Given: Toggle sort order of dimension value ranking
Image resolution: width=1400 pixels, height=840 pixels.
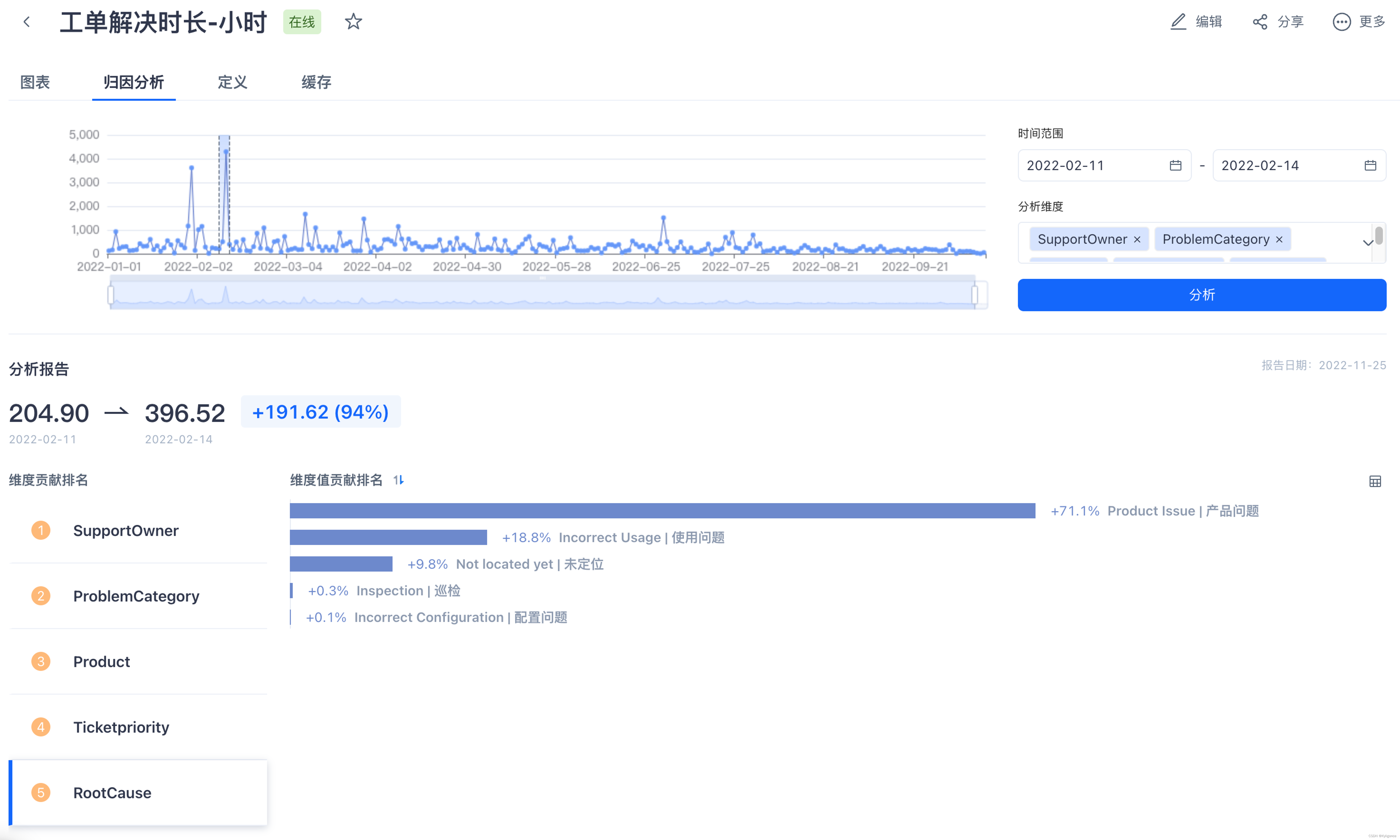Looking at the screenshot, I should 398,480.
